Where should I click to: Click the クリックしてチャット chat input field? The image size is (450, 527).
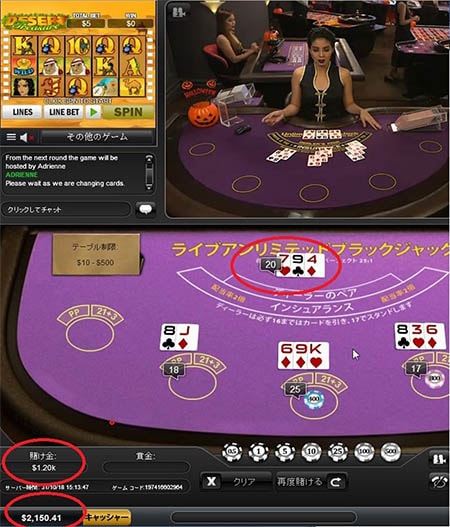point(66,209)
